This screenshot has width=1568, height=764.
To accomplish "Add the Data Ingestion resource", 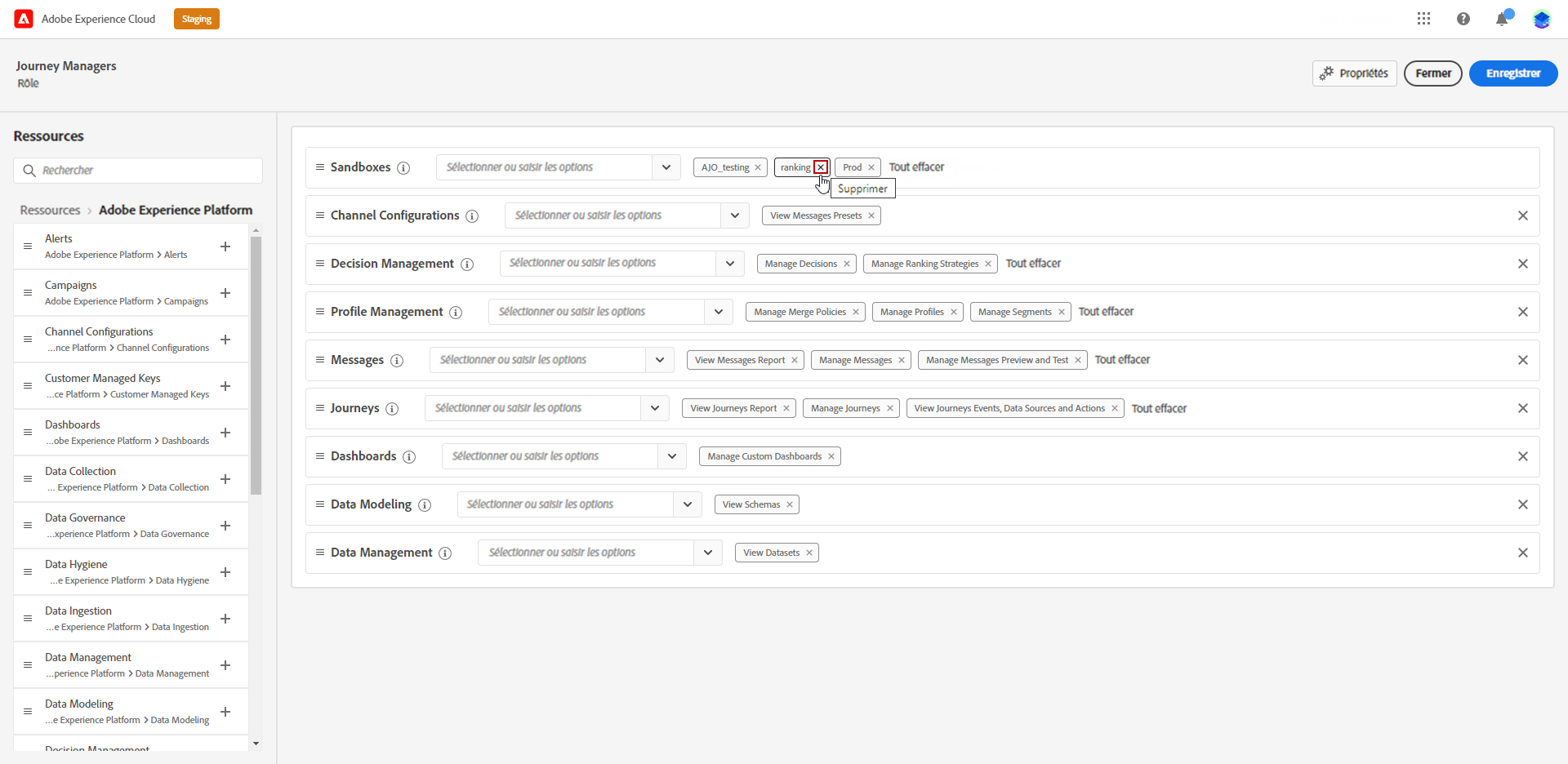I will (x=225, y=619).
